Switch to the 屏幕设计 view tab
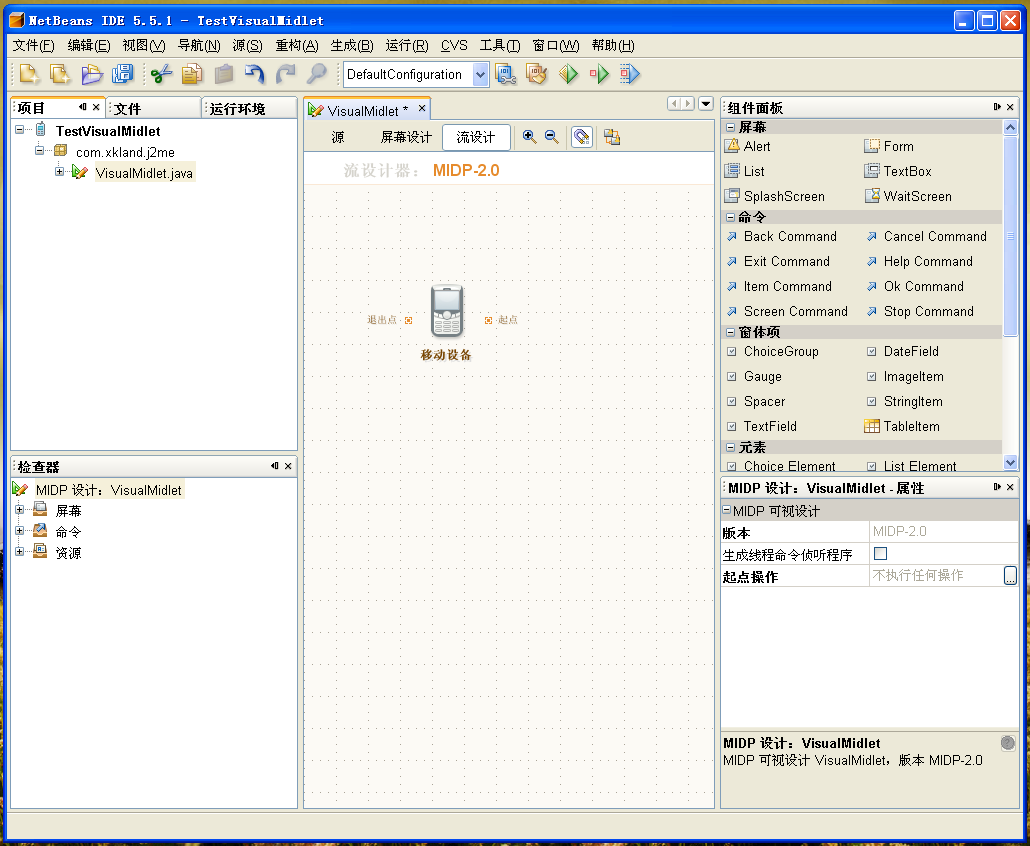This screenshot has width=1030, height=846. [406, 137]
